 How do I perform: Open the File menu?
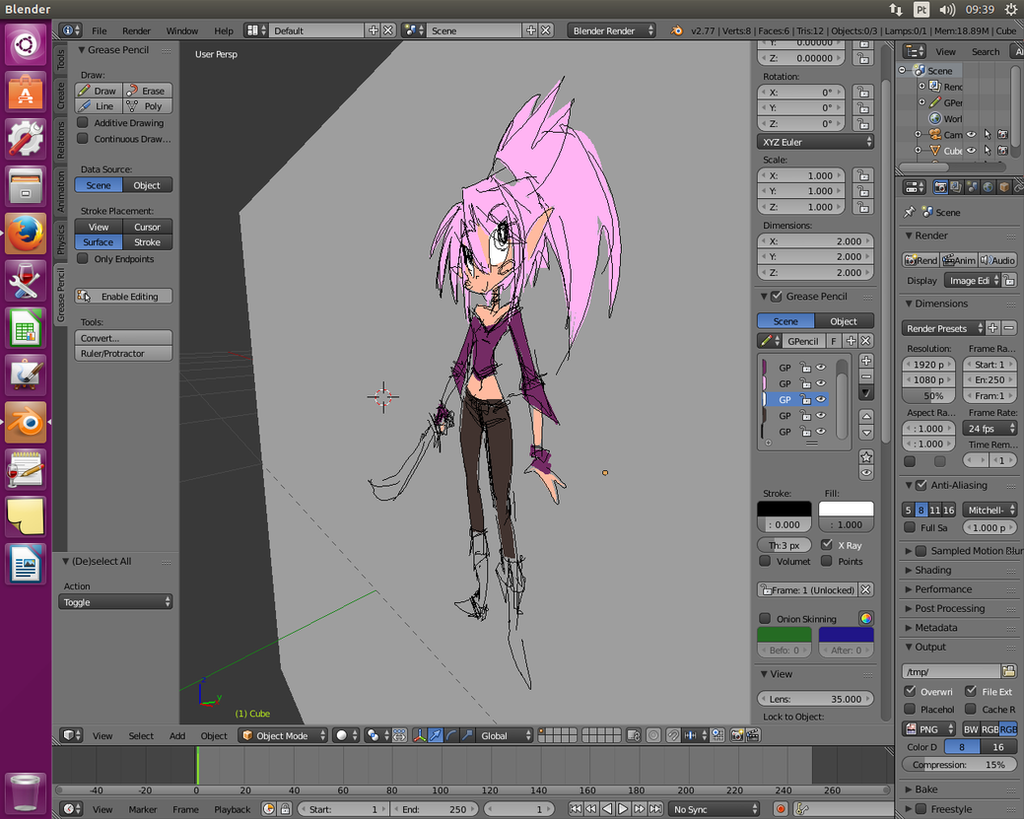(99, 31)
